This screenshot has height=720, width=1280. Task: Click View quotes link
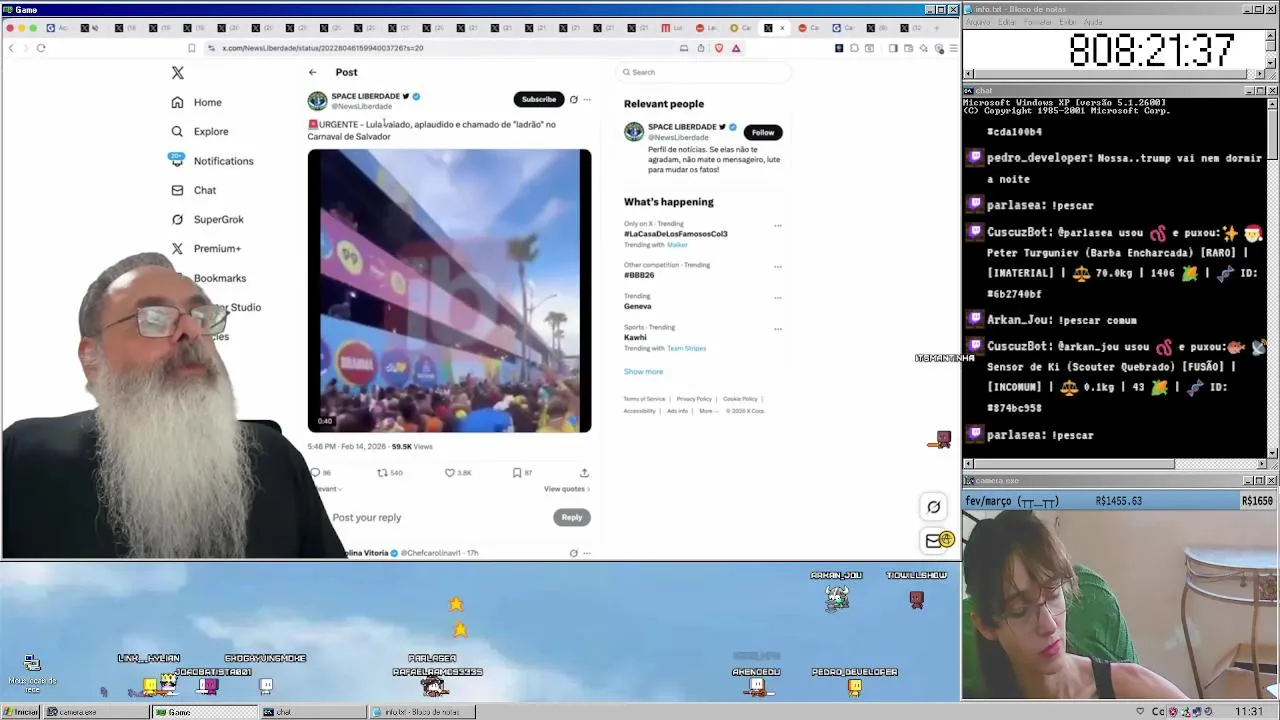[566, 489]
